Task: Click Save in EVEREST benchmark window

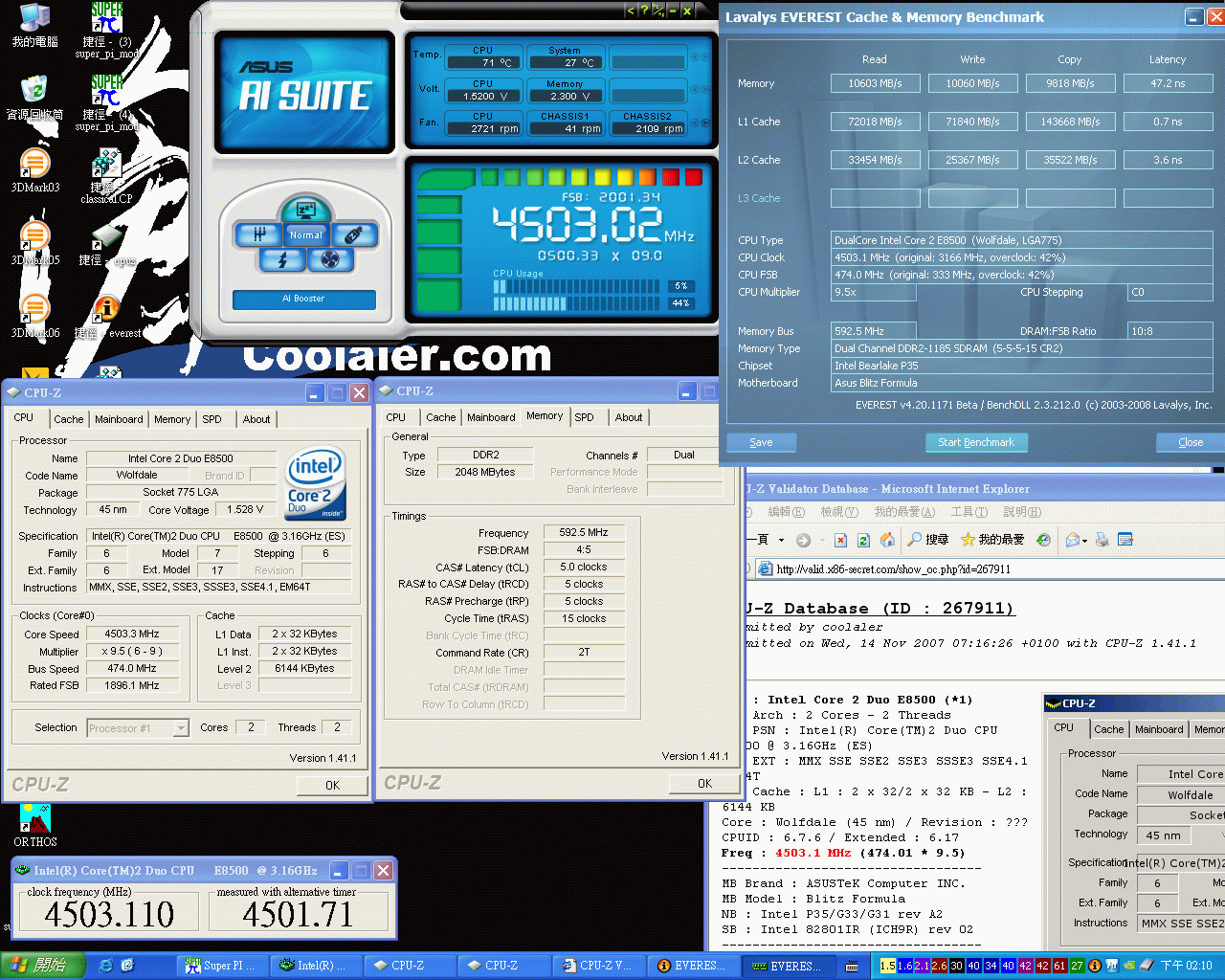Action: pos(762,442)
